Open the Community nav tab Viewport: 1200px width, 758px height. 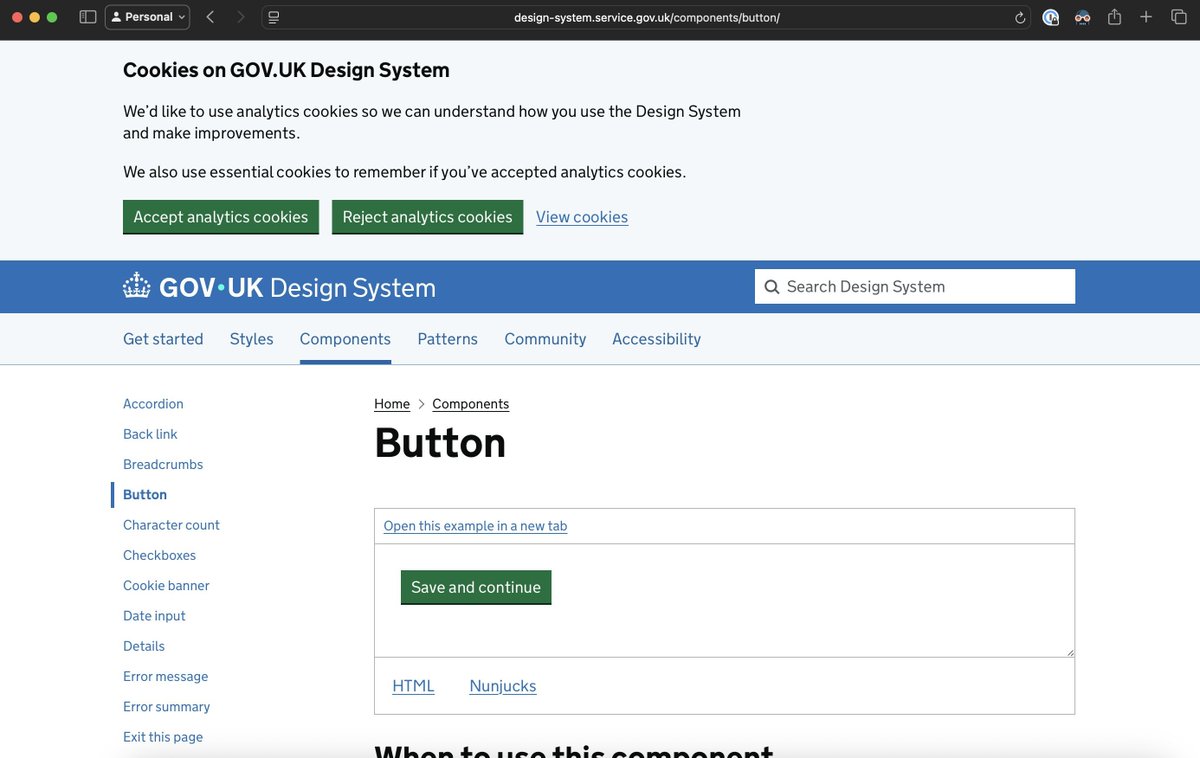(x=545, y=339)
